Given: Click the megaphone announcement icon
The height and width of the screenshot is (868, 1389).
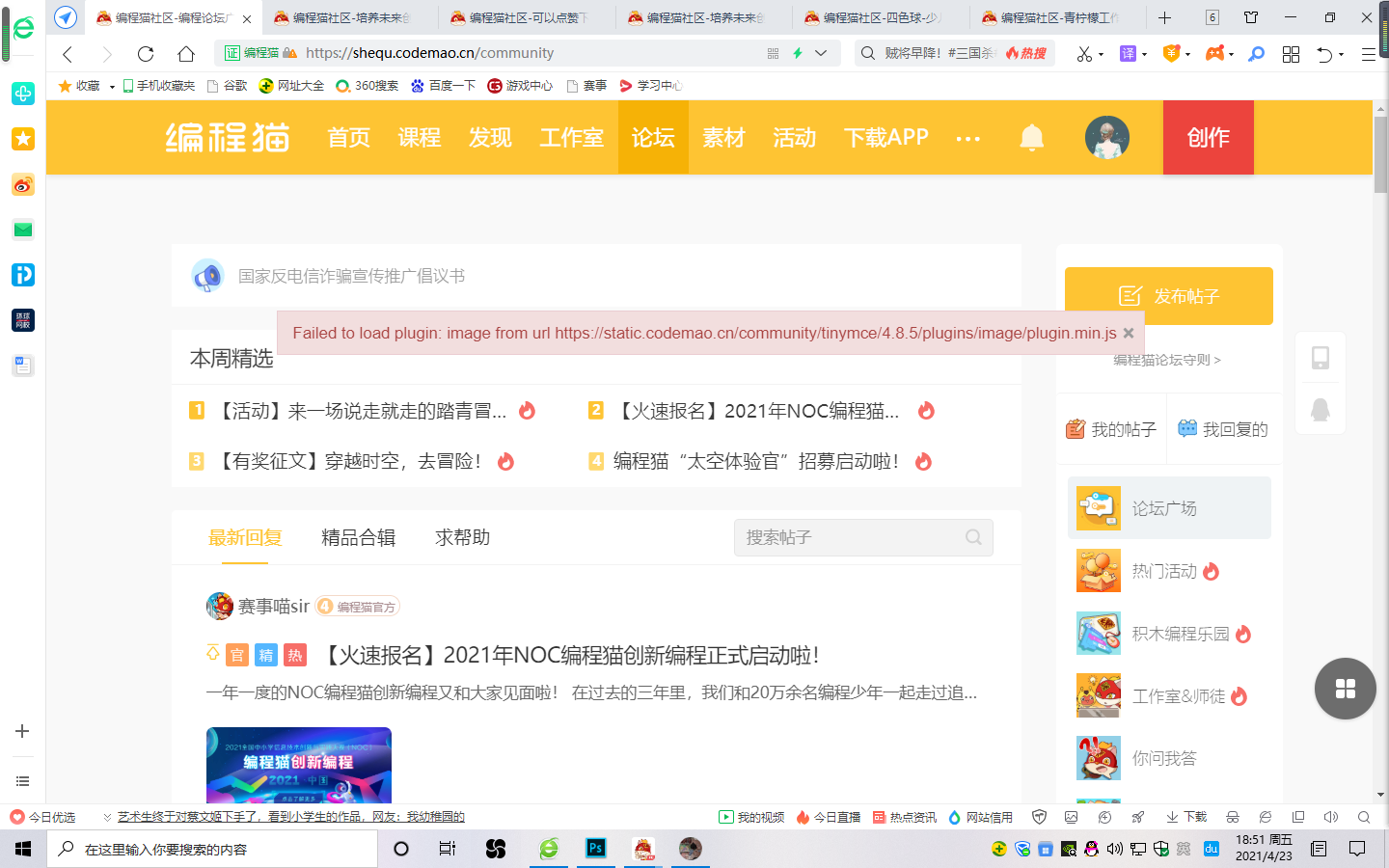Looking at the screenshot, I should pyautogui.click(x=207, y=276).
